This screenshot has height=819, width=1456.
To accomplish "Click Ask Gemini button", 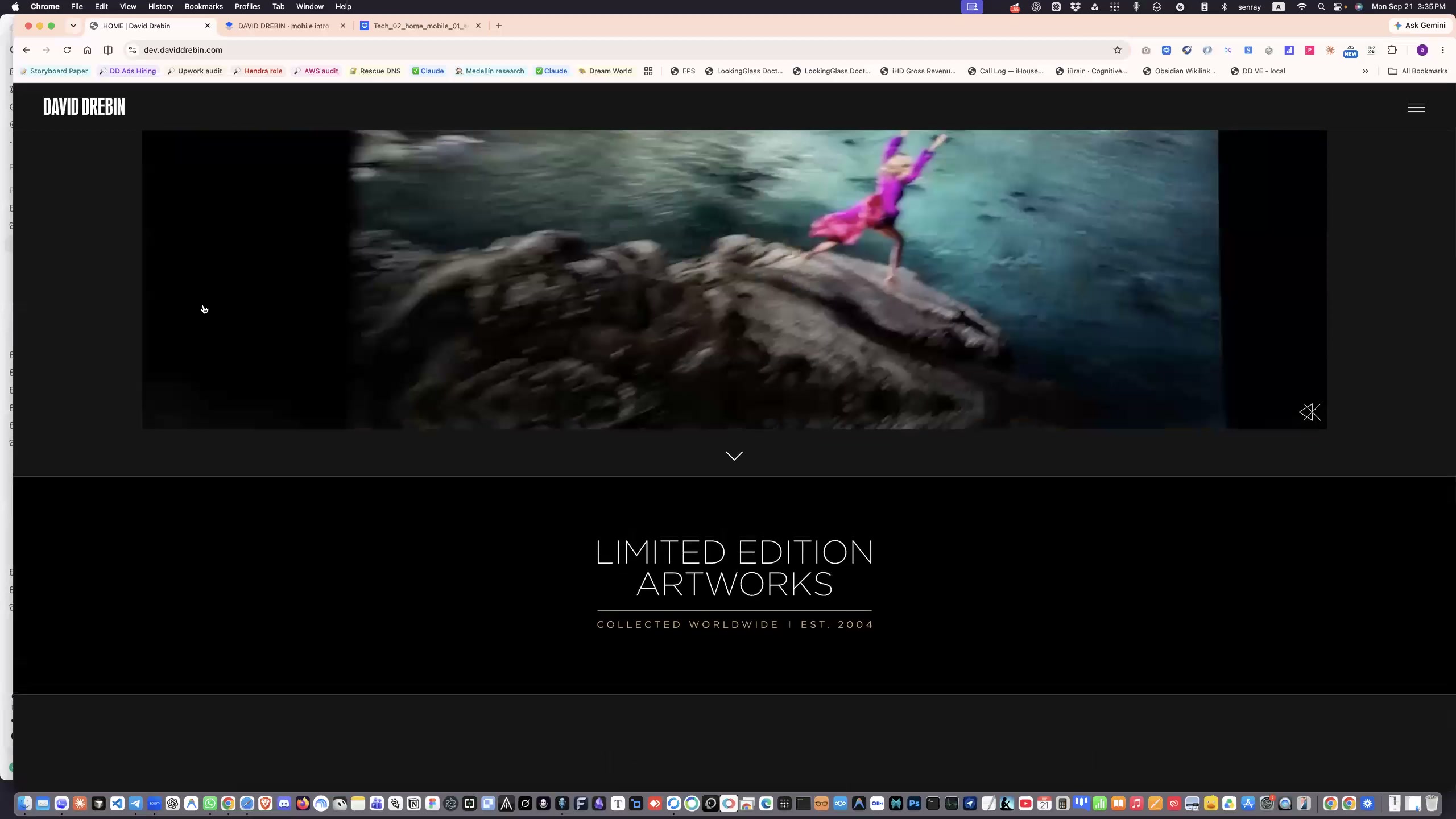I will point(1420,25).
